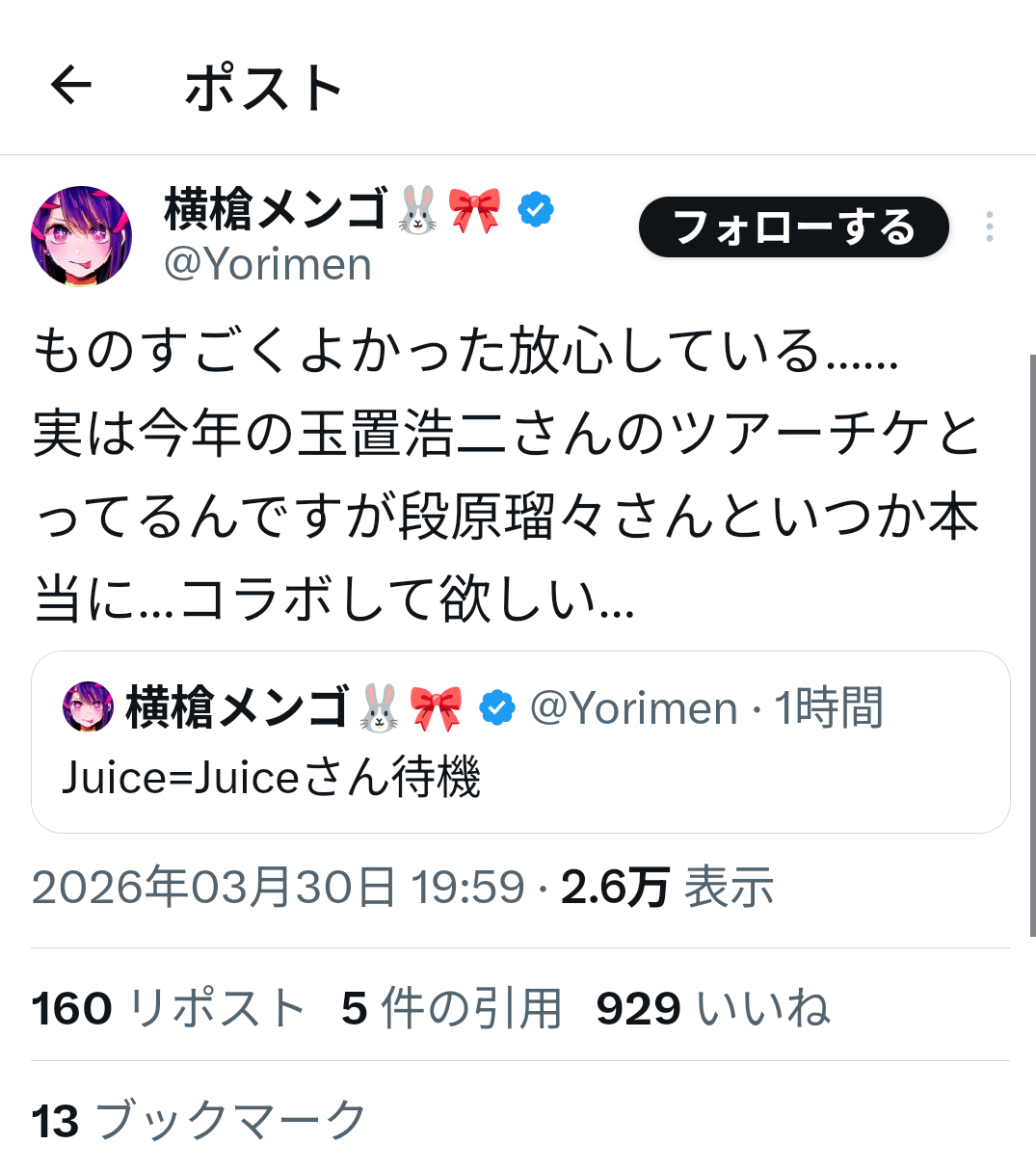Screen dimensions: 1036x1171
Task: Tap the small avatar in quoted post
Action: pos(88,706)
